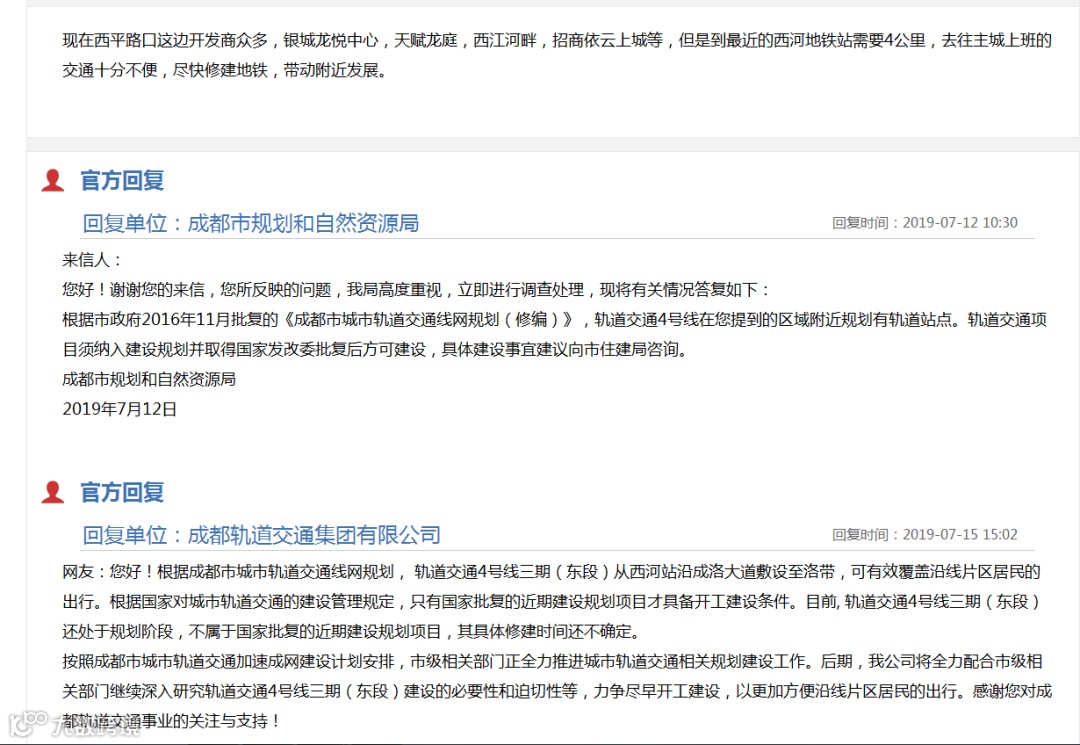
Task: Click the second 官方回复 heading above 成都轨道交通集团
Action: click(122, 492)
